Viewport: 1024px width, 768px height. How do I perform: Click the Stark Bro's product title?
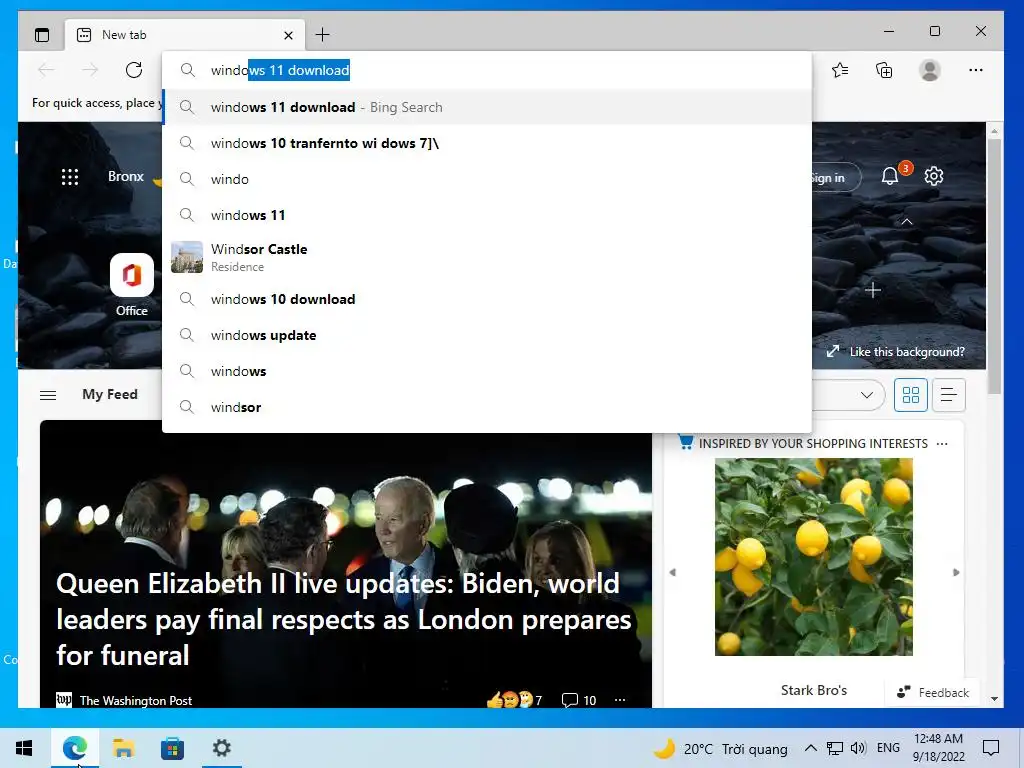pyautogui.click(x=814, y=690)
